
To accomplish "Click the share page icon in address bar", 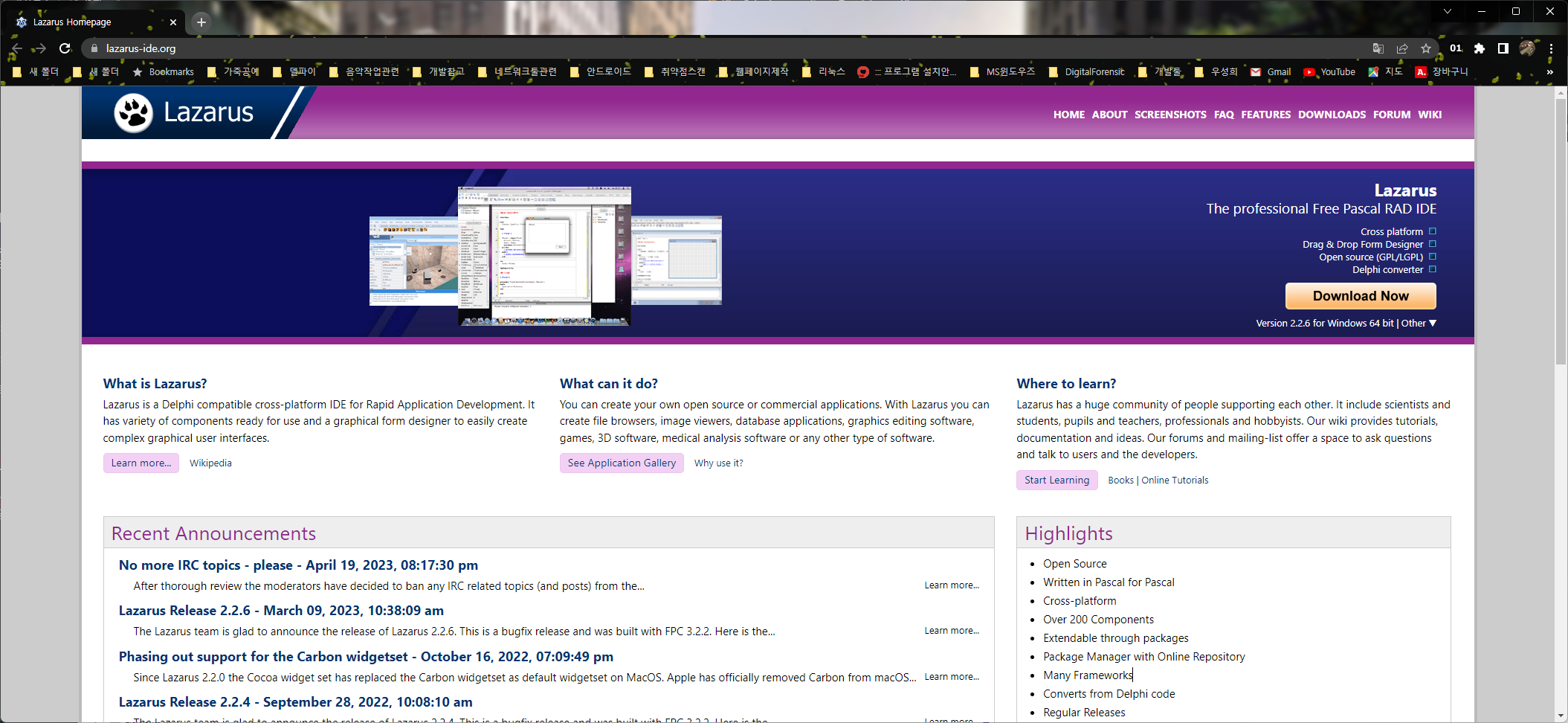I will tap(1402, 48).
